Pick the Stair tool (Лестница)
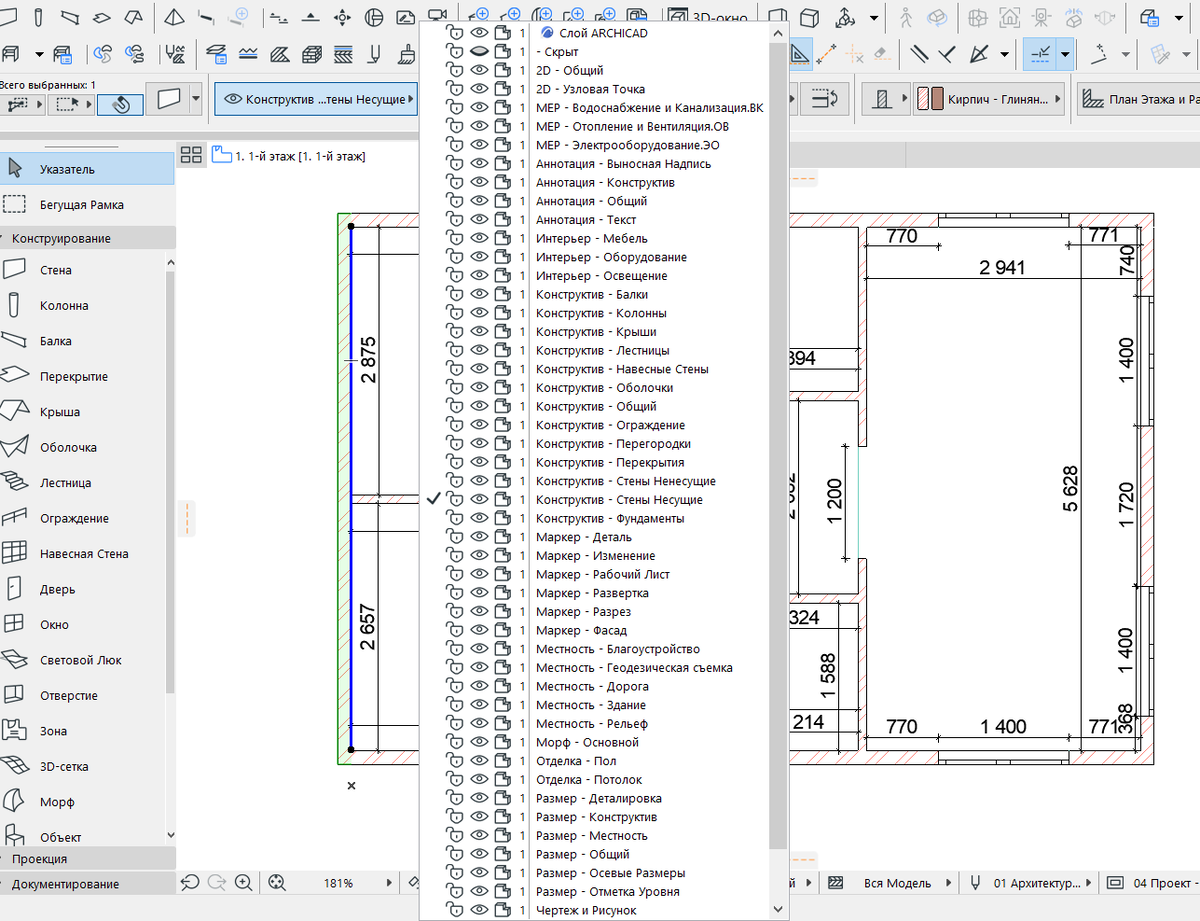The height and width of the screenshot is (921, 1200). (x=82, y=483)
